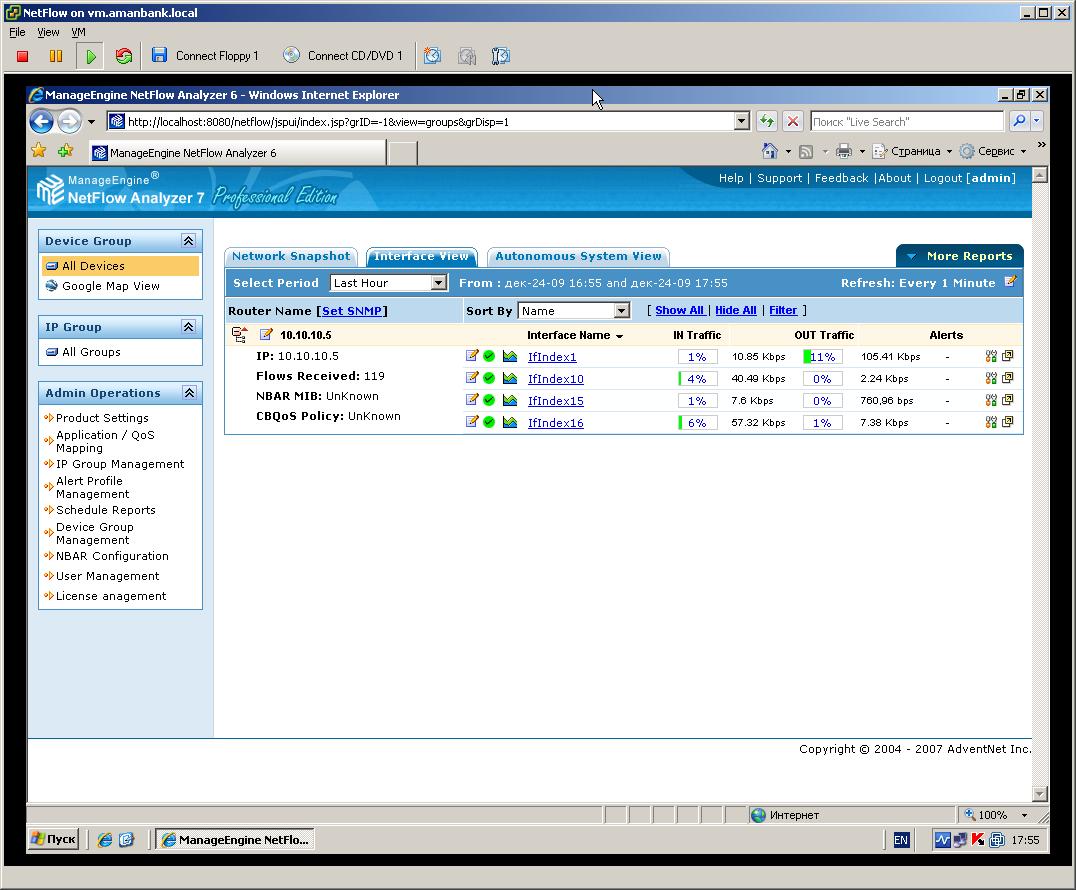Open NBAR Configuration
Viewport: 1076px width, 890px height.
(112, 556)
